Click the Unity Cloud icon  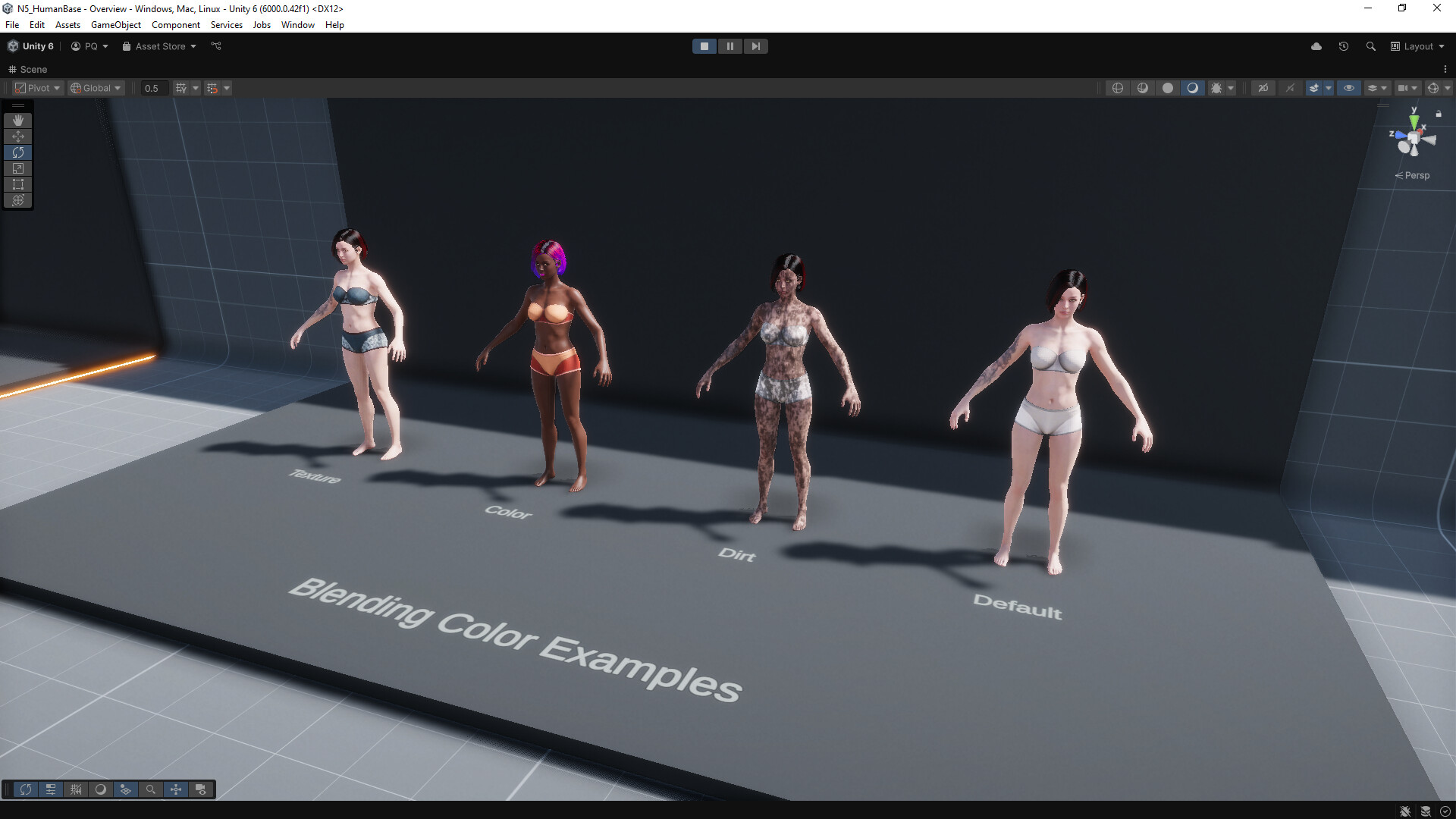point(1316,46)
